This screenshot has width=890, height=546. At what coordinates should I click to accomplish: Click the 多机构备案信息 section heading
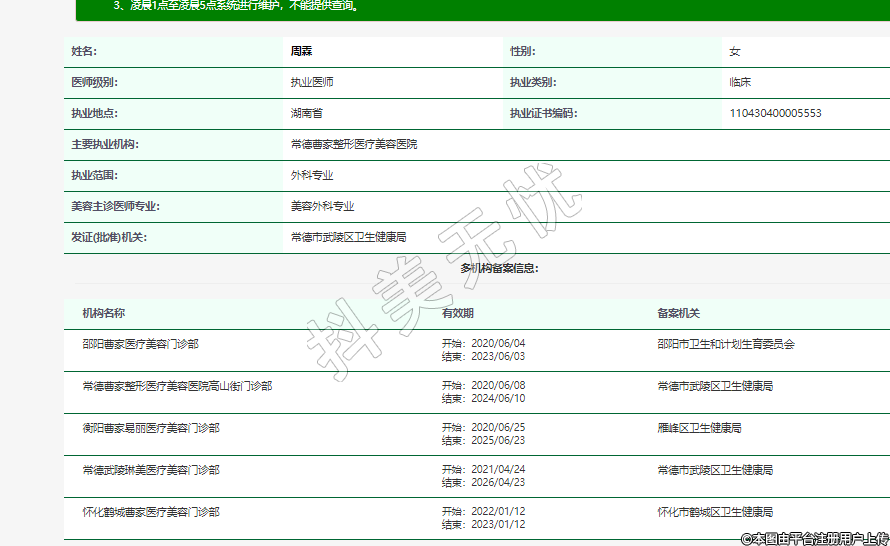[x=499, y=268]
